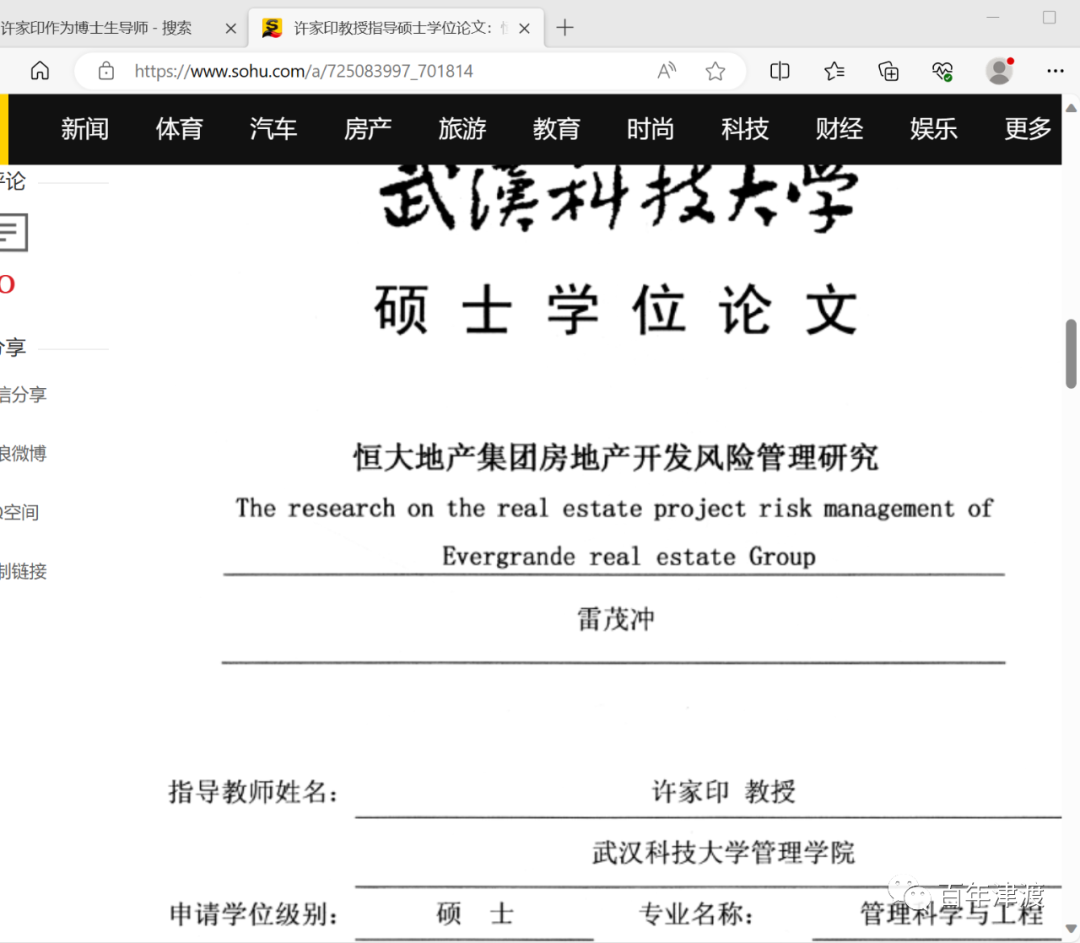Open split screen view

779,71
